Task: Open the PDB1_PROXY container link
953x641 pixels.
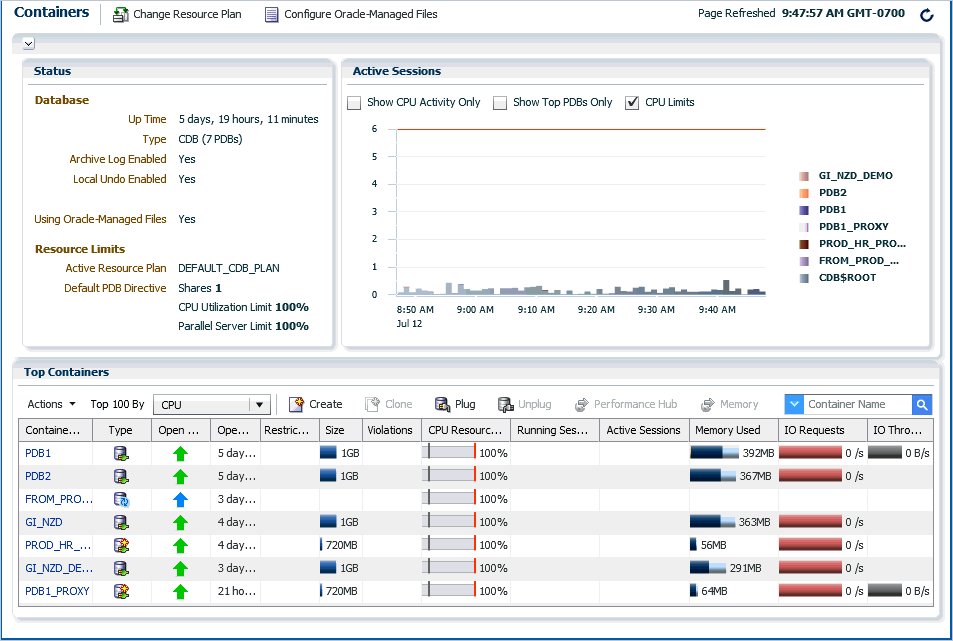Action: point(57,591)
